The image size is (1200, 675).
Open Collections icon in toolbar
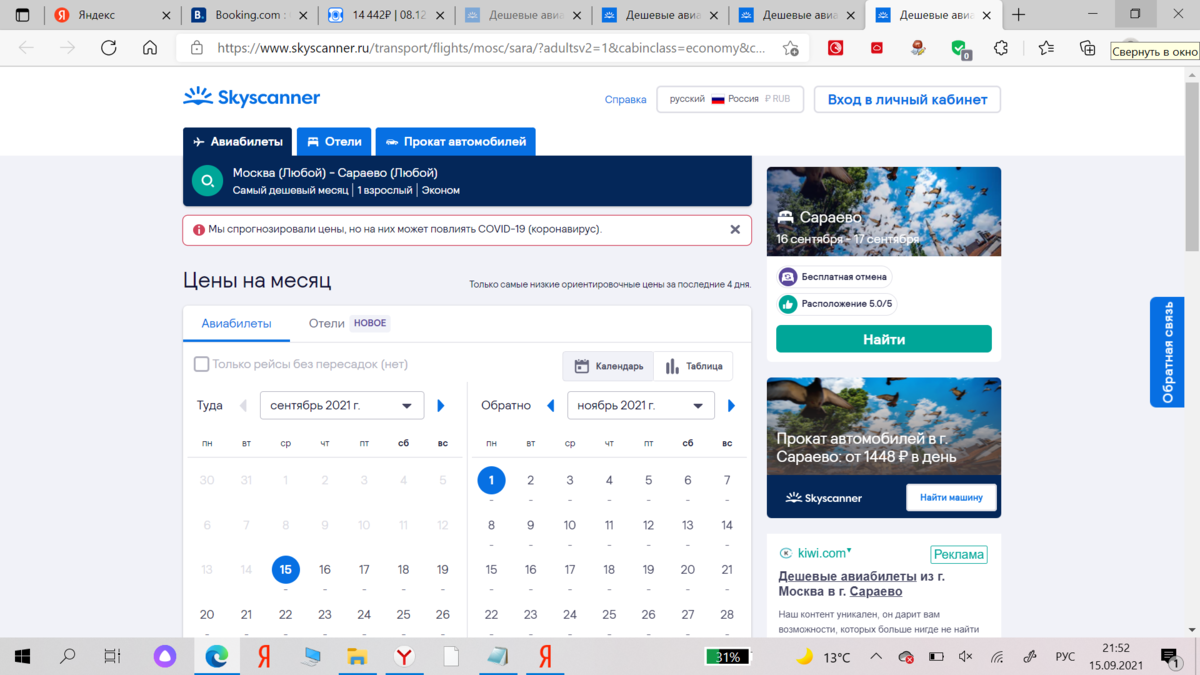click(1088, 48)
